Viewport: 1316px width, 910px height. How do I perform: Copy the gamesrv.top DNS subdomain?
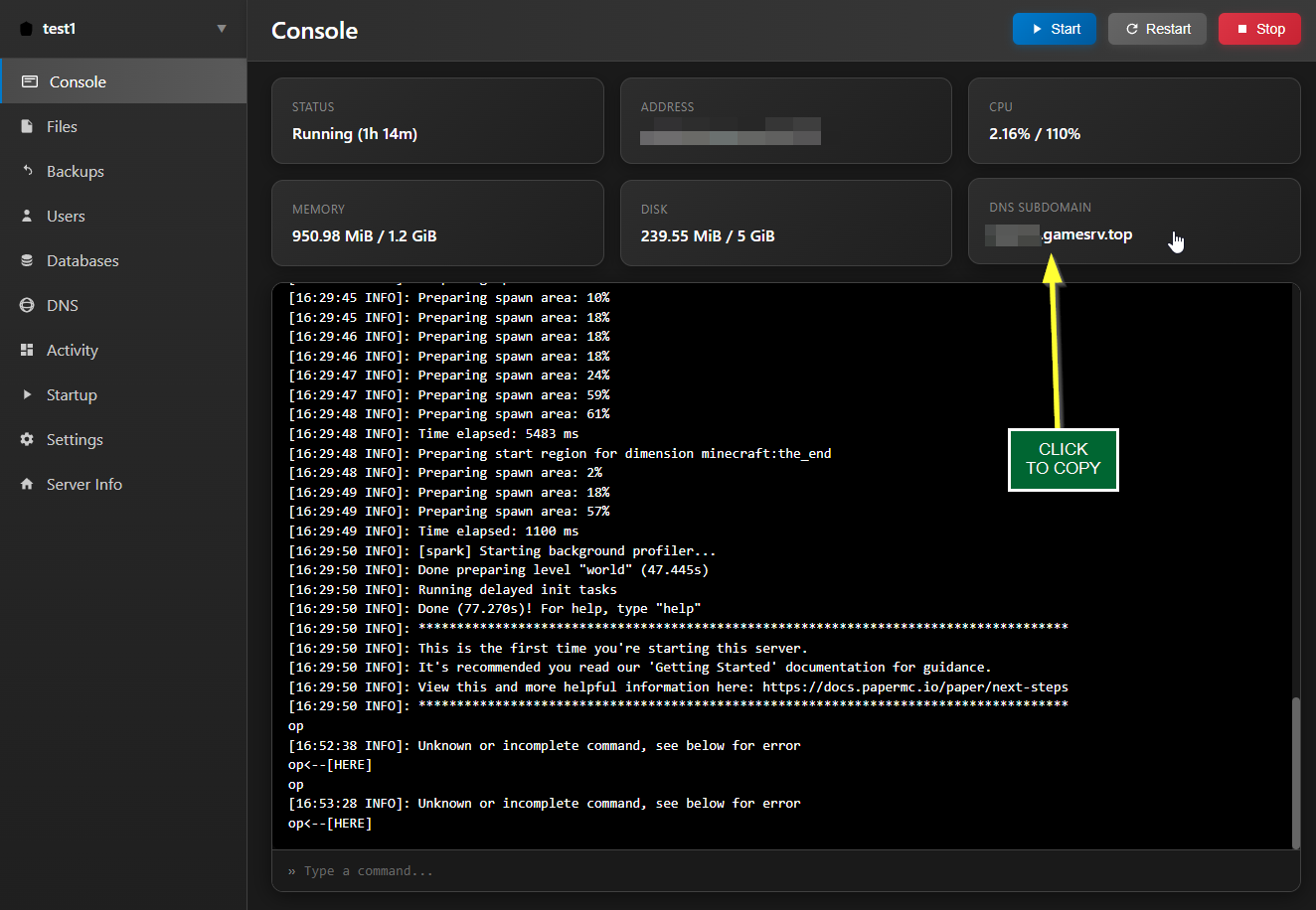[1059, 234]
